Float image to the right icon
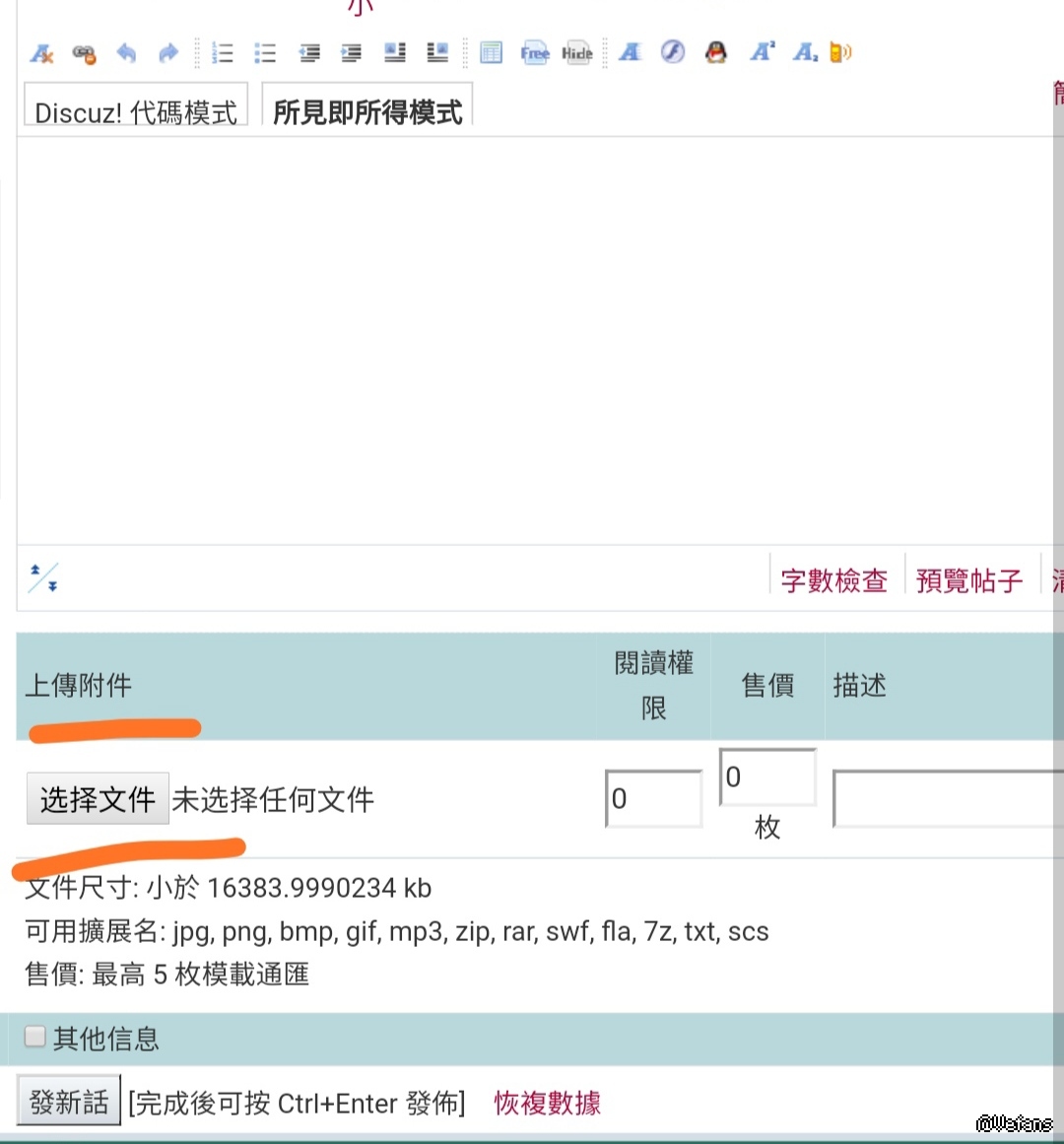 pyautogui.click(x=437, y=52)
